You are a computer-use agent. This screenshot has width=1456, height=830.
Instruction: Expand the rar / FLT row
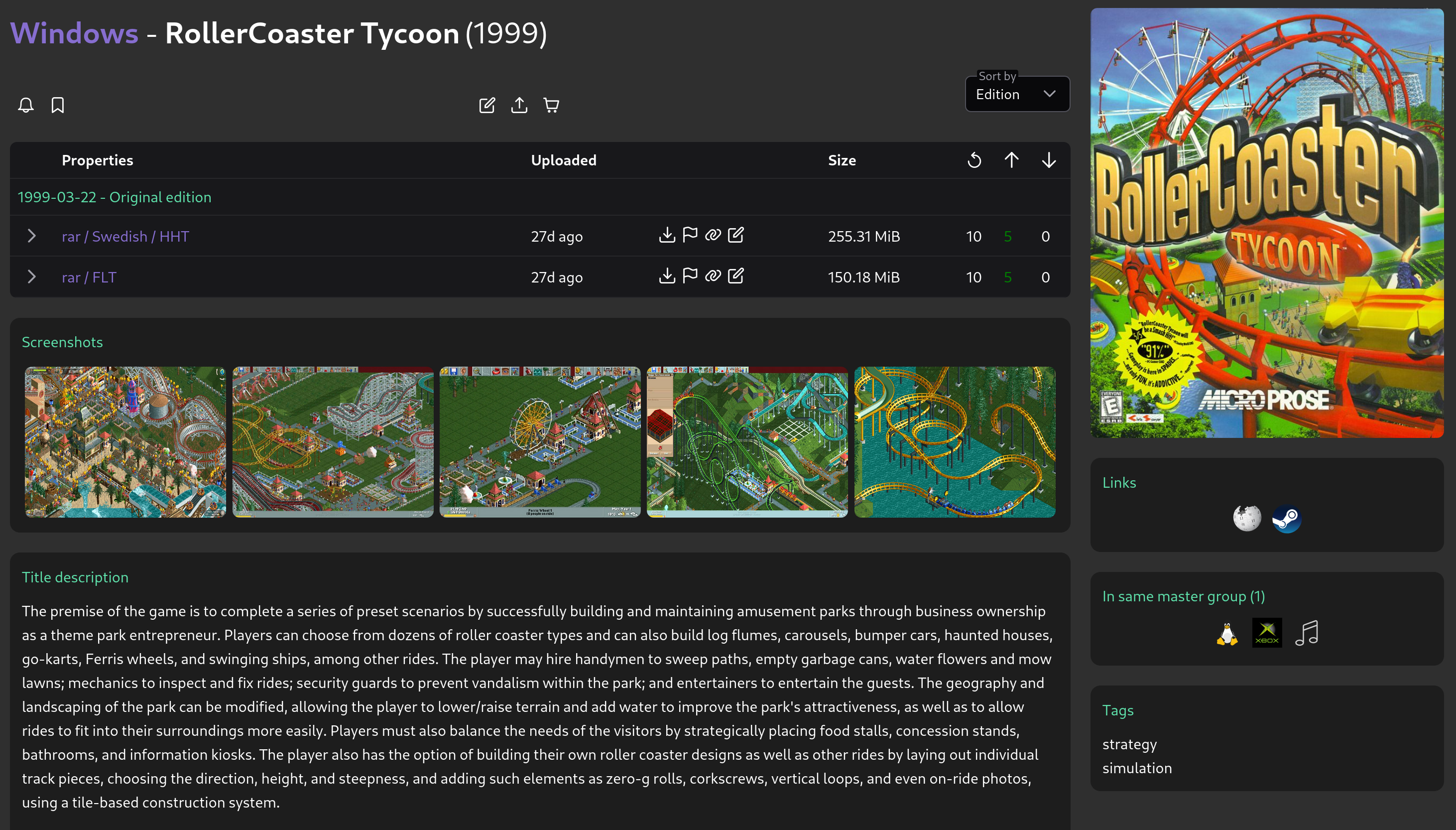(32, 277)
